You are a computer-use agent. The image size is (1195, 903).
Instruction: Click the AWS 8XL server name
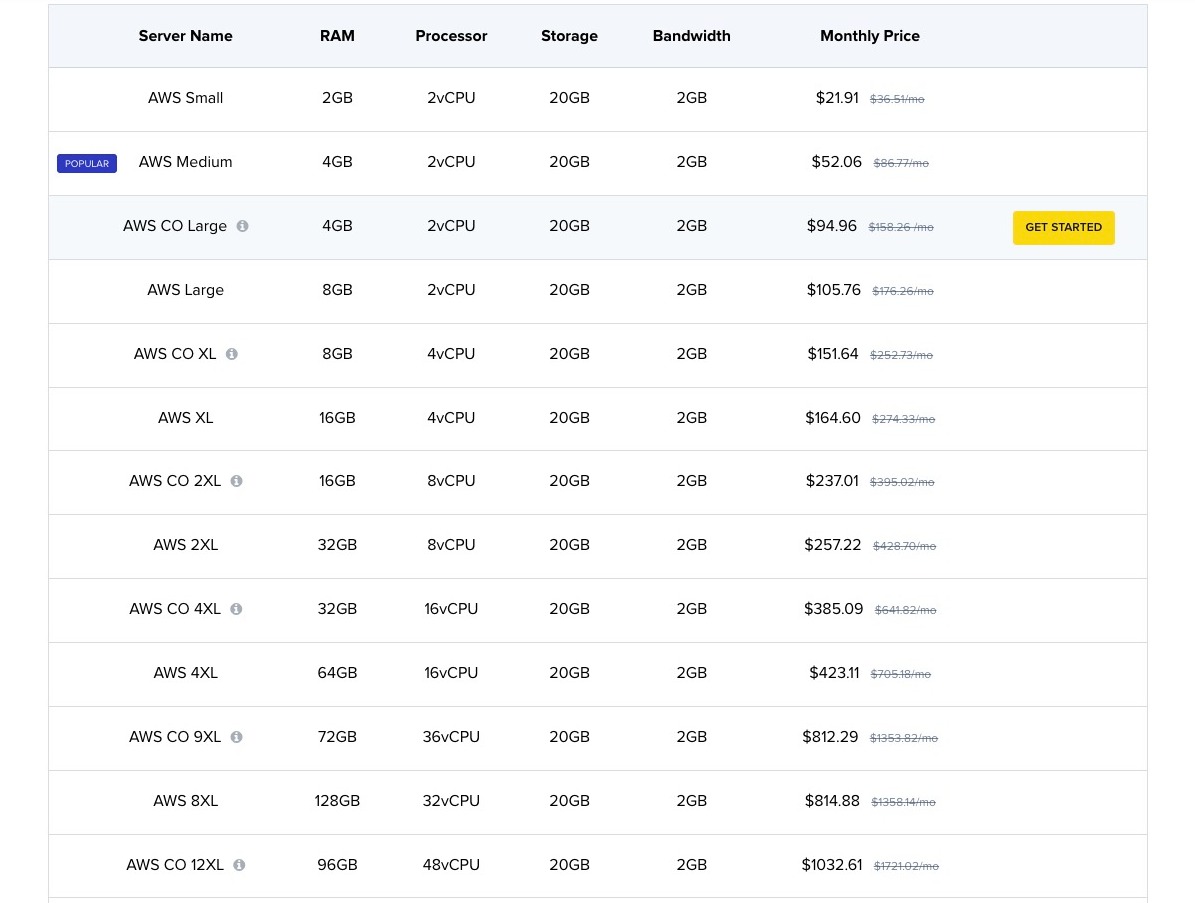pos(185,802)
